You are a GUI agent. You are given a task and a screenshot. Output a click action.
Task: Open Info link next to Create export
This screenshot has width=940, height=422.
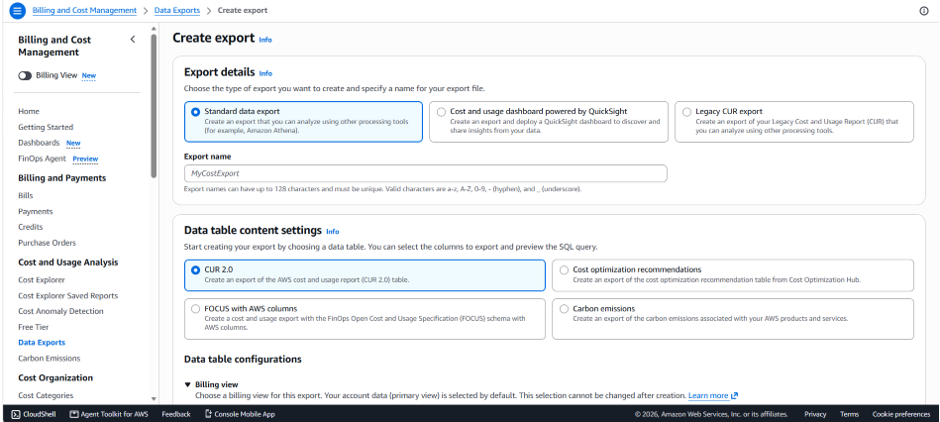[265, 40]
